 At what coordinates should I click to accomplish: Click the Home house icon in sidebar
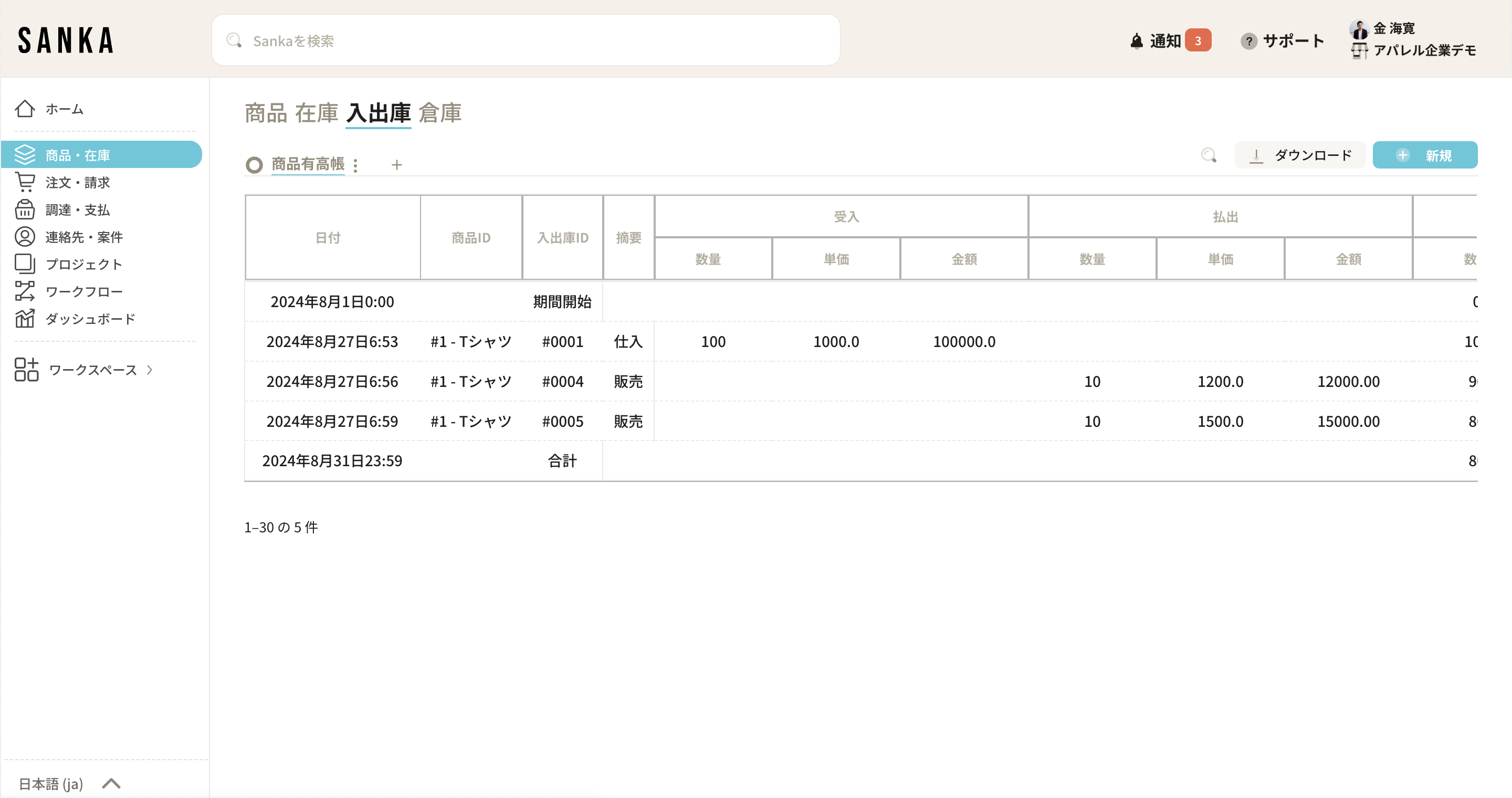pos(25,109)
